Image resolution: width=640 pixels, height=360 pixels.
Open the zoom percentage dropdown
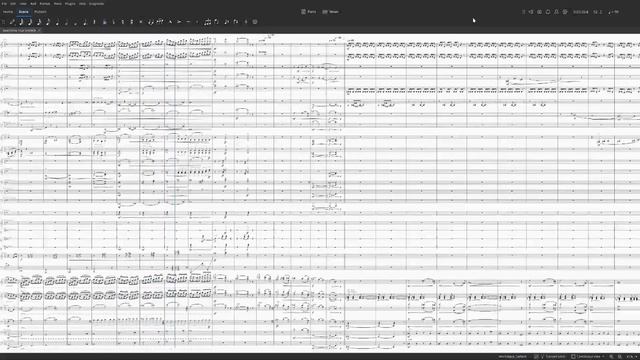tap(632, 356)
